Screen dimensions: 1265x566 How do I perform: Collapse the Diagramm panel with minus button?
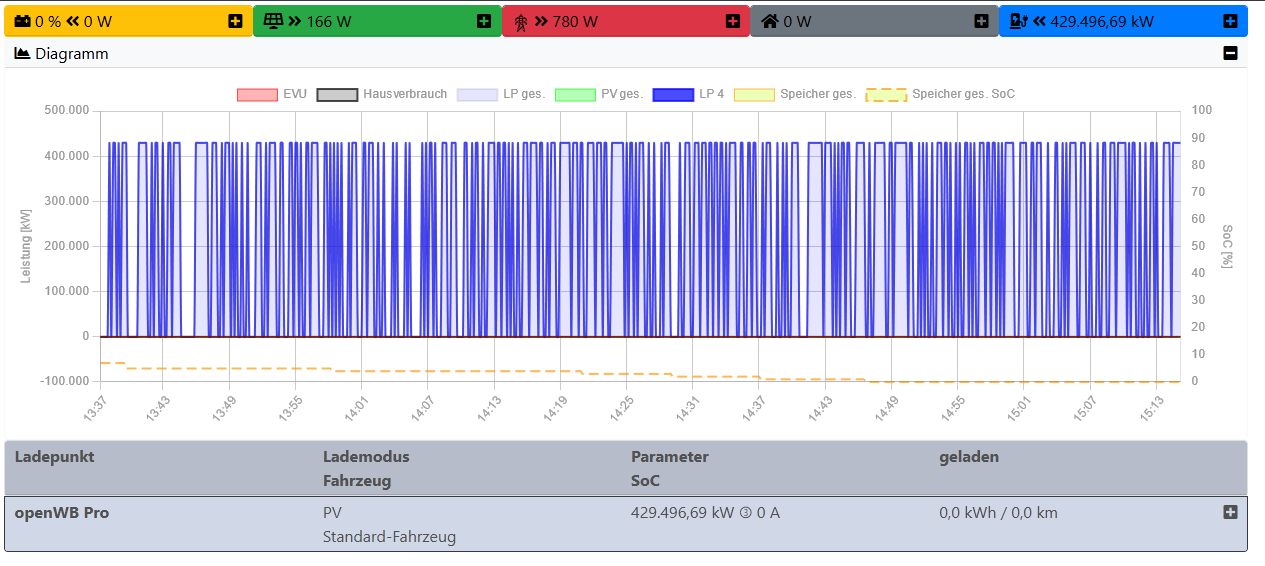pos(1230,54)
